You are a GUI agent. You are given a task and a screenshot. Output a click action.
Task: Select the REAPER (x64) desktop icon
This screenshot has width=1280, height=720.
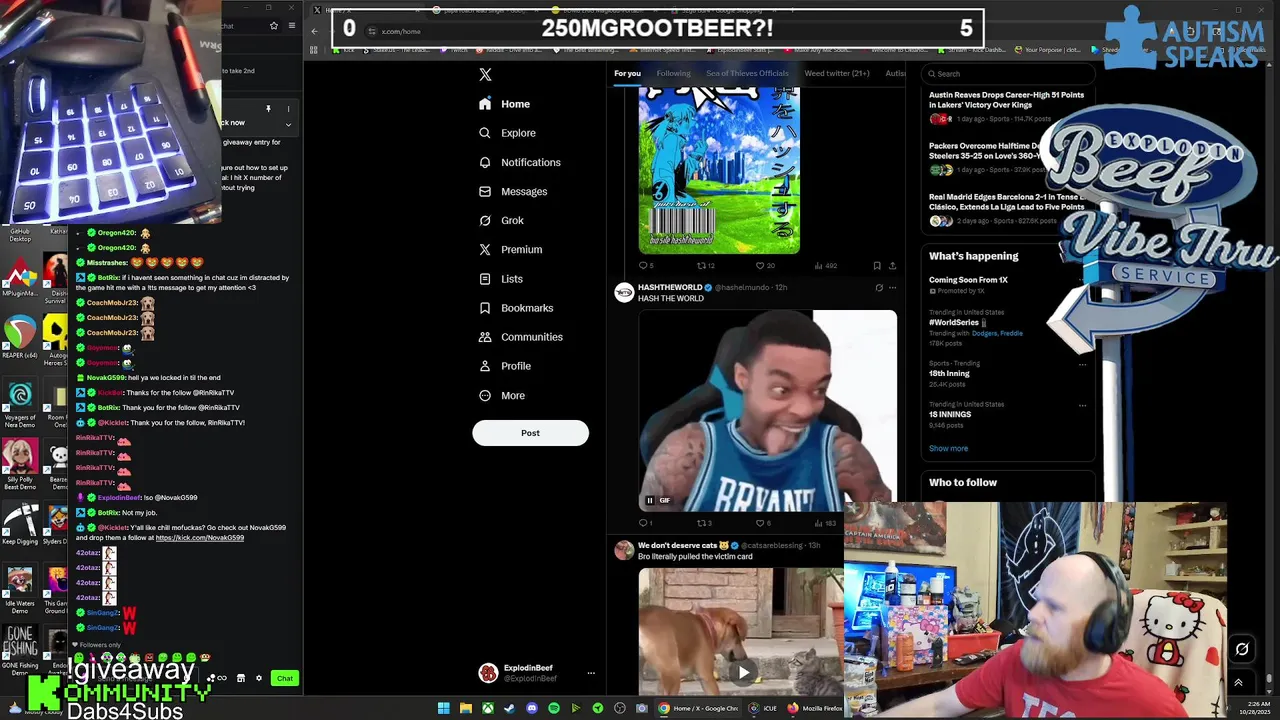[20, 338]
